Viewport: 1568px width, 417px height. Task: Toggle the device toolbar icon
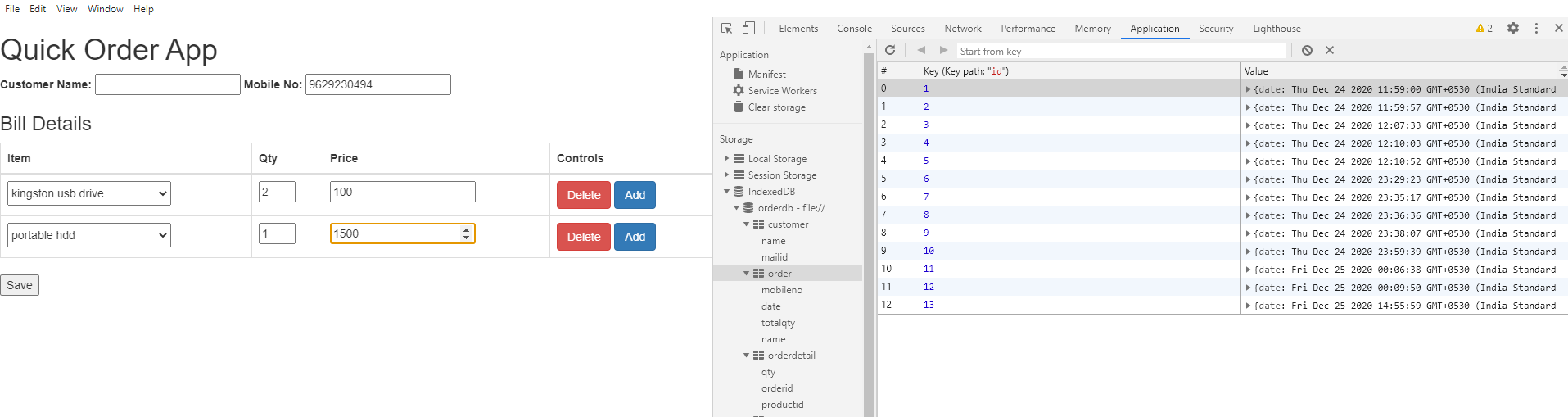click(x=748, y=28)
